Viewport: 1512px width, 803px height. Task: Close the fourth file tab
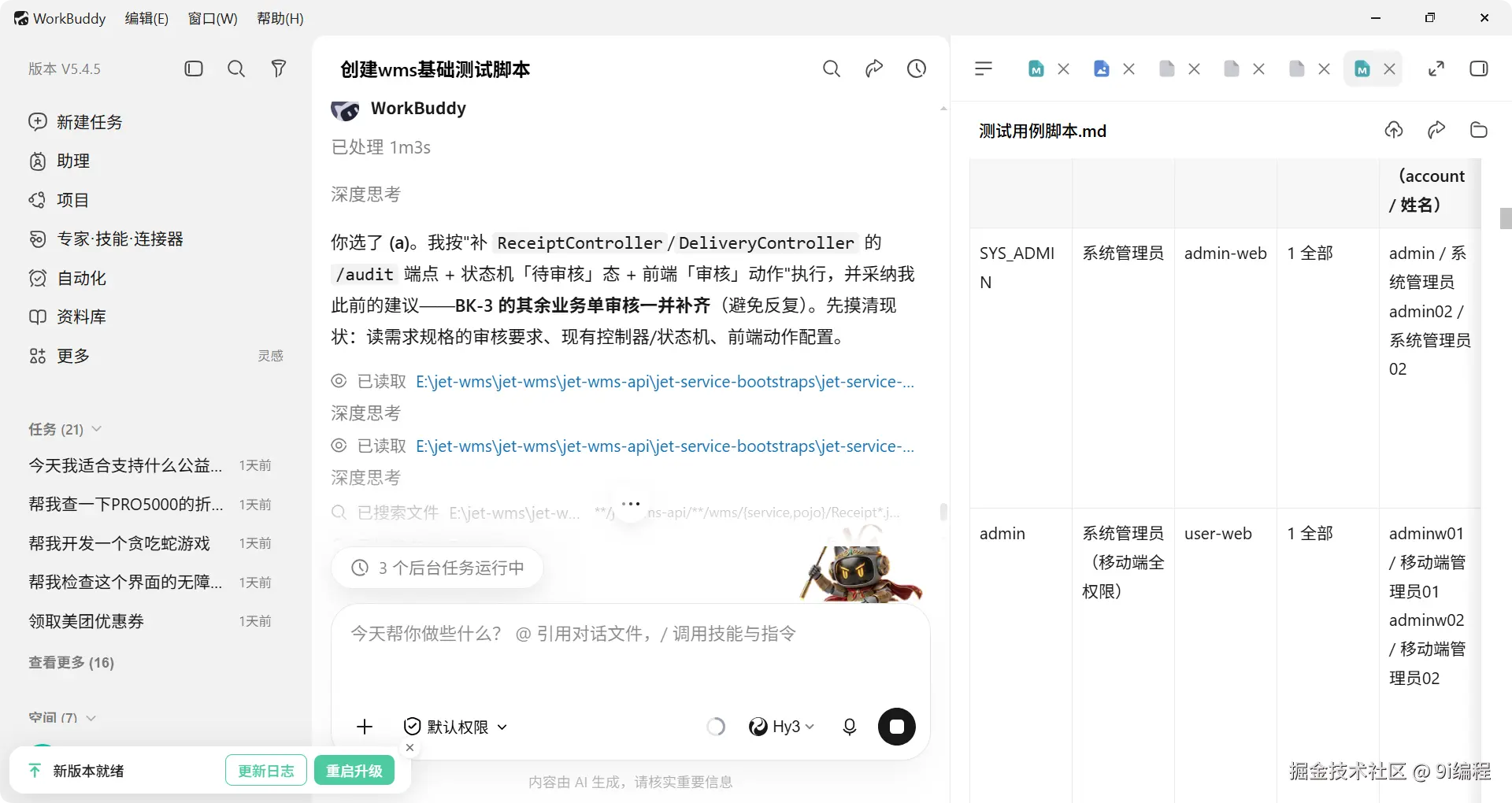coord(1258,69)
